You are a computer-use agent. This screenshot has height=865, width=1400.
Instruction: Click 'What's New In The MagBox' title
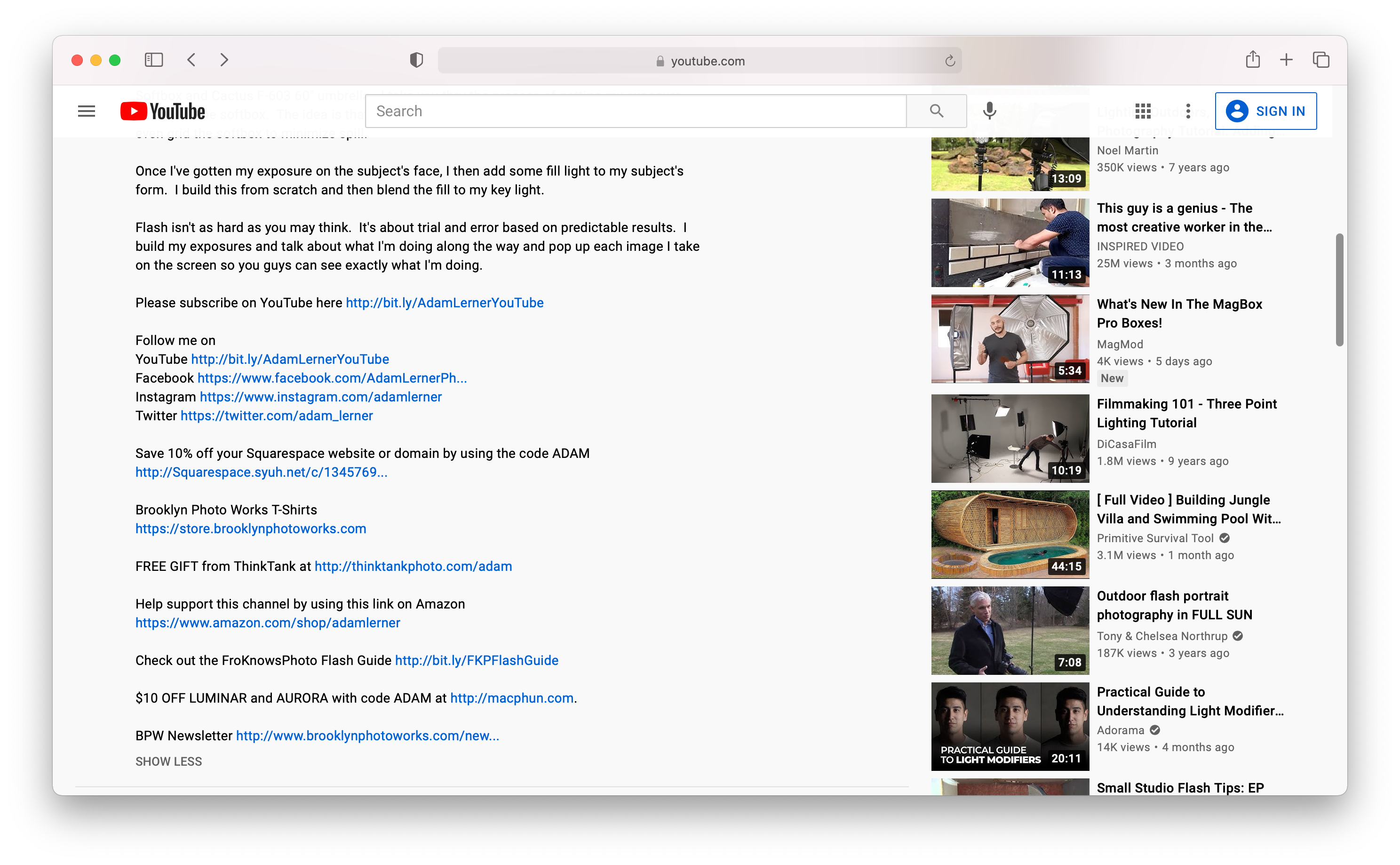[x=1179, y=313]
